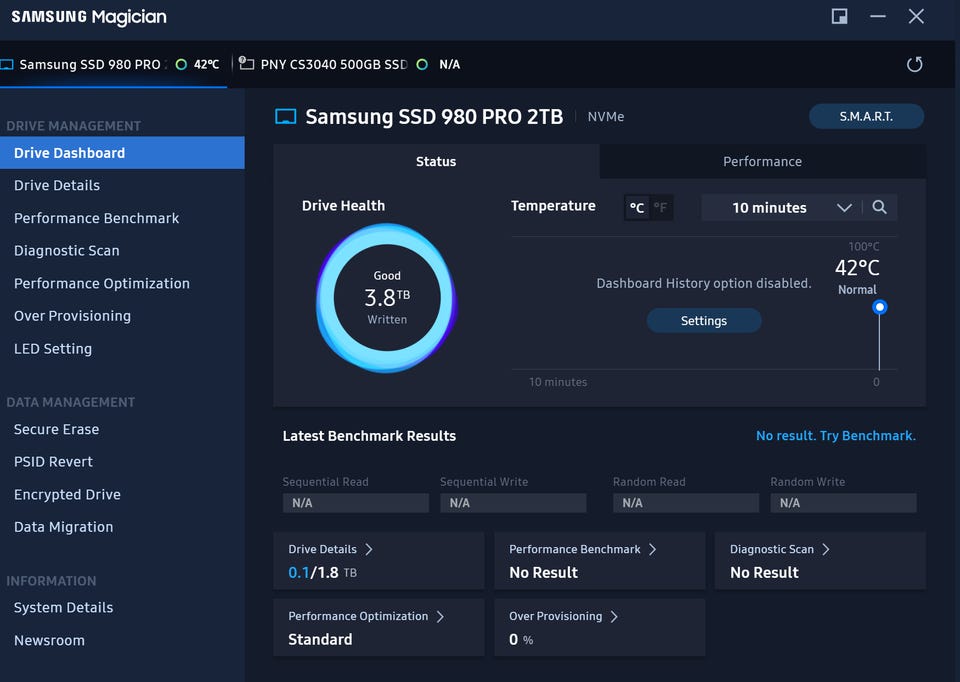This screenshot has height=682, width=960.
Task: Click the PNY CS3040 drive icon
Action: point(246,63)
